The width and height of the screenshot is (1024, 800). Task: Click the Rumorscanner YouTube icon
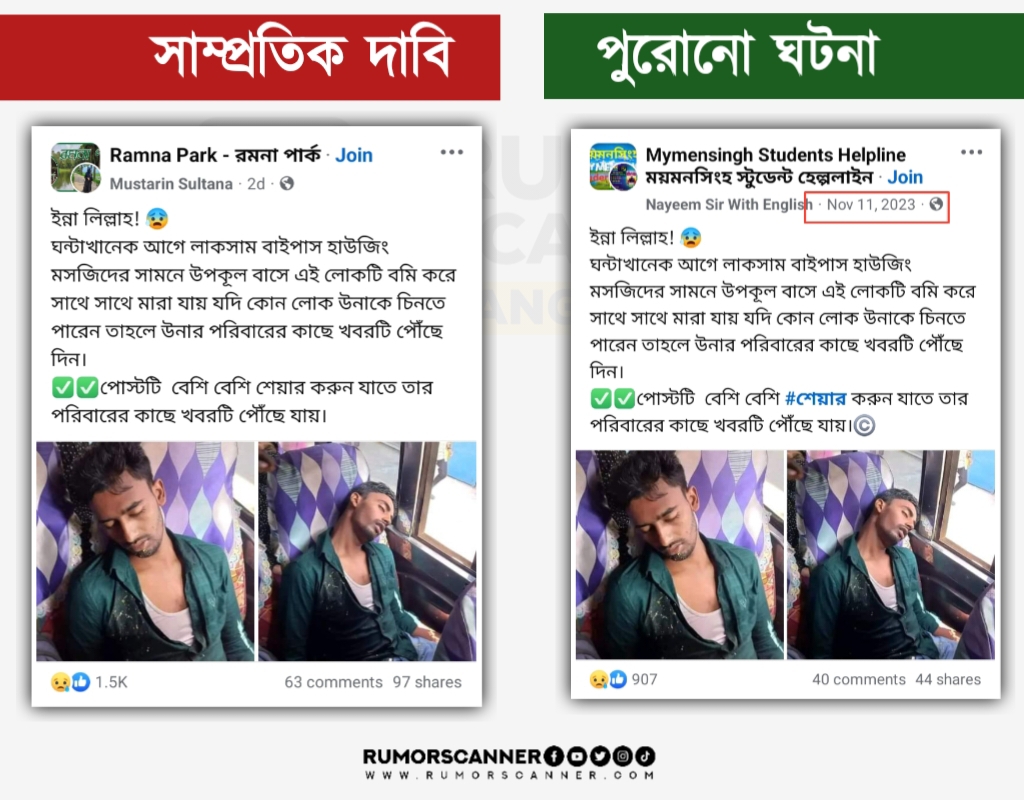[x=577, y=756]
